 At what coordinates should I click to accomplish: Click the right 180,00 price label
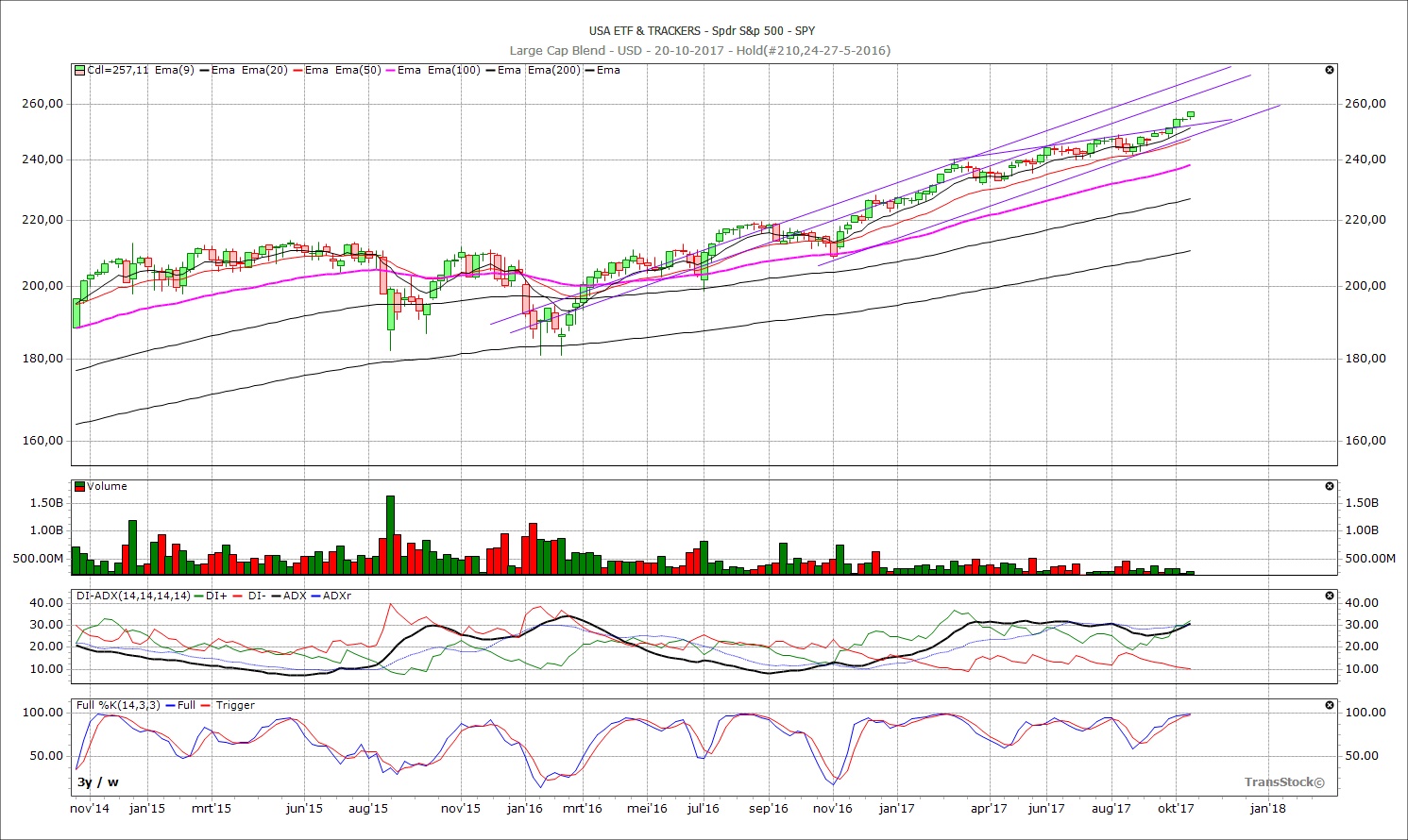[x=1366, y=359]
